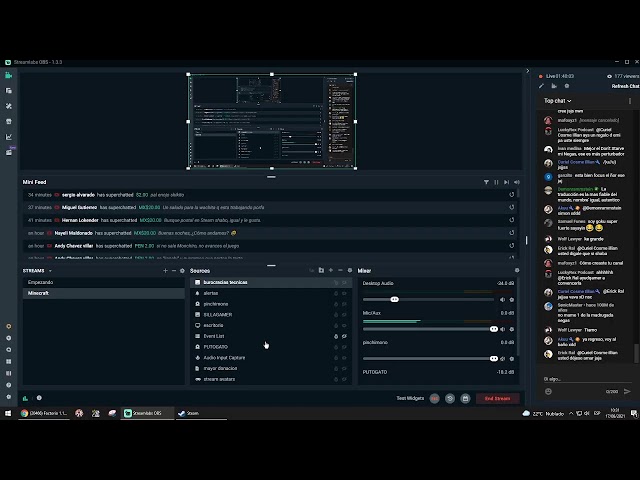Screen dimensions: 640x480
Task: Open Mic/Aux settings gear
Action: [512, 329]
